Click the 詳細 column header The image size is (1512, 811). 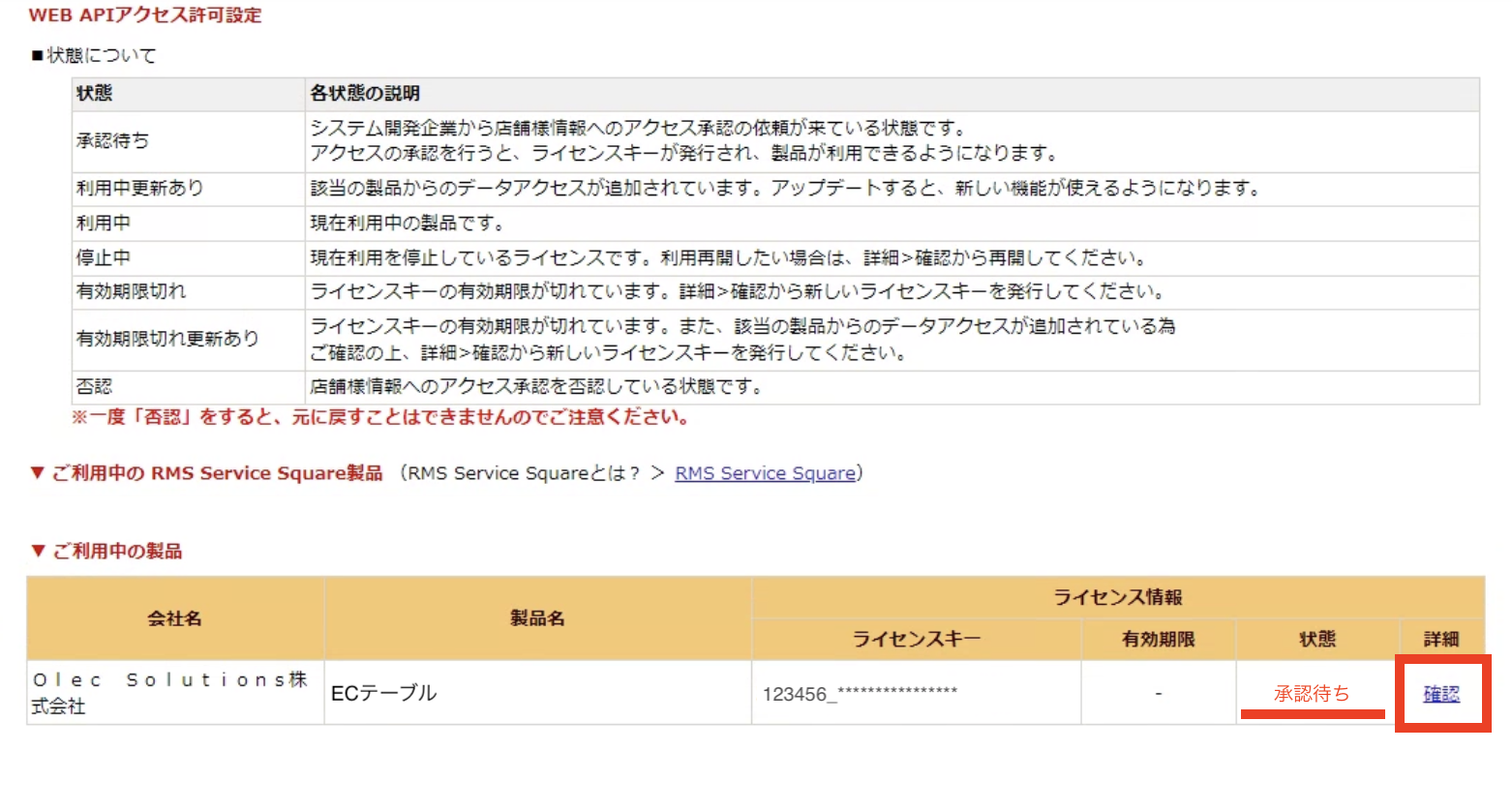click(x=1441, y=639)
